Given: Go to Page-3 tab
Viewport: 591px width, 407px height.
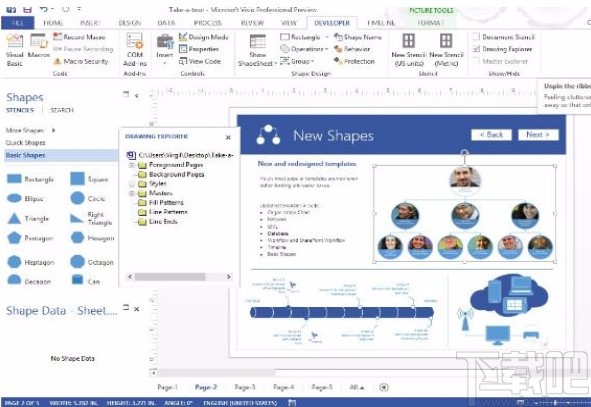Looking at the screenshot, I should [x=245, y=387].
